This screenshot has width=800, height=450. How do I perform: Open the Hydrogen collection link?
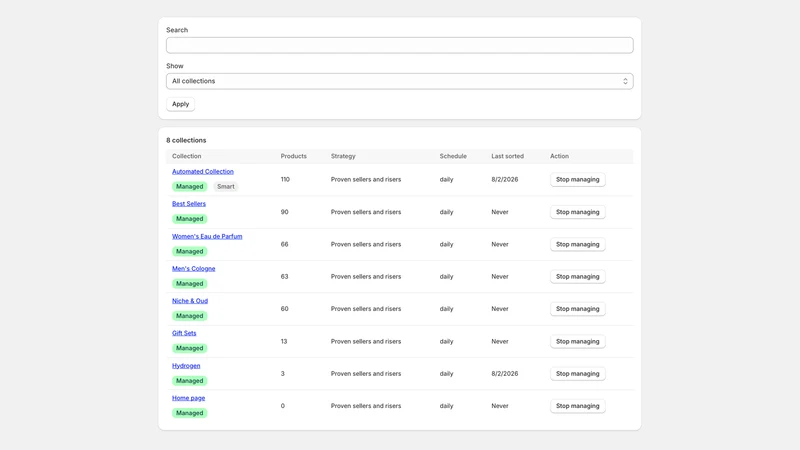tap(186, 366)
